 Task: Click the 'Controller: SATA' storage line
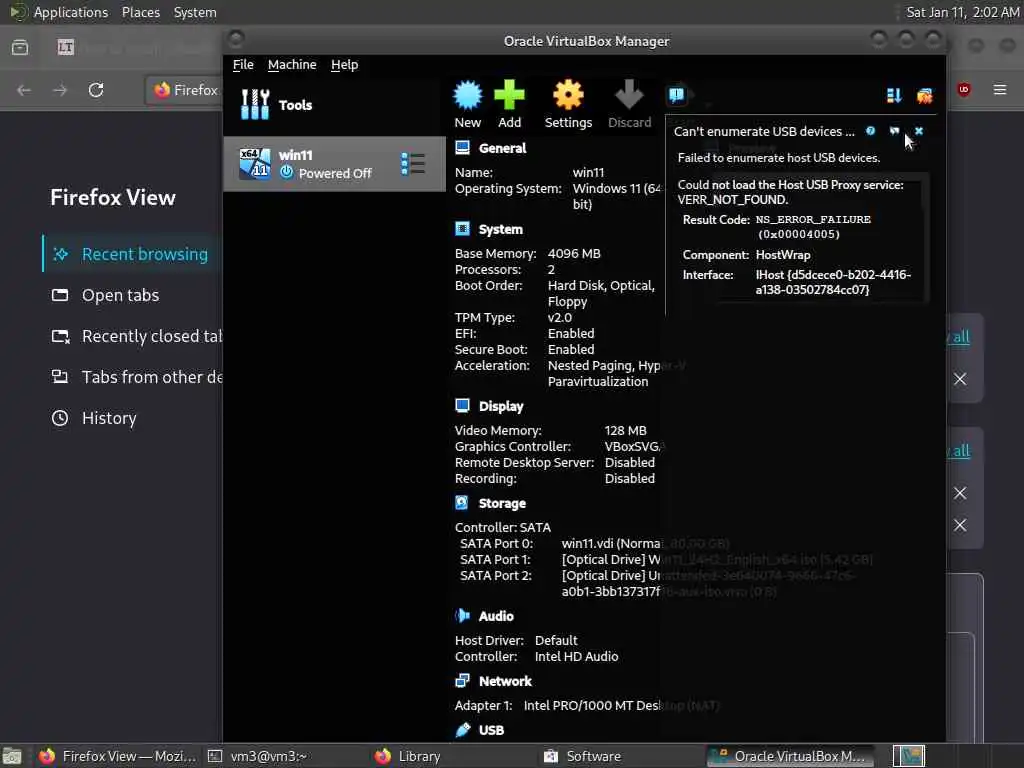point(503,527)
